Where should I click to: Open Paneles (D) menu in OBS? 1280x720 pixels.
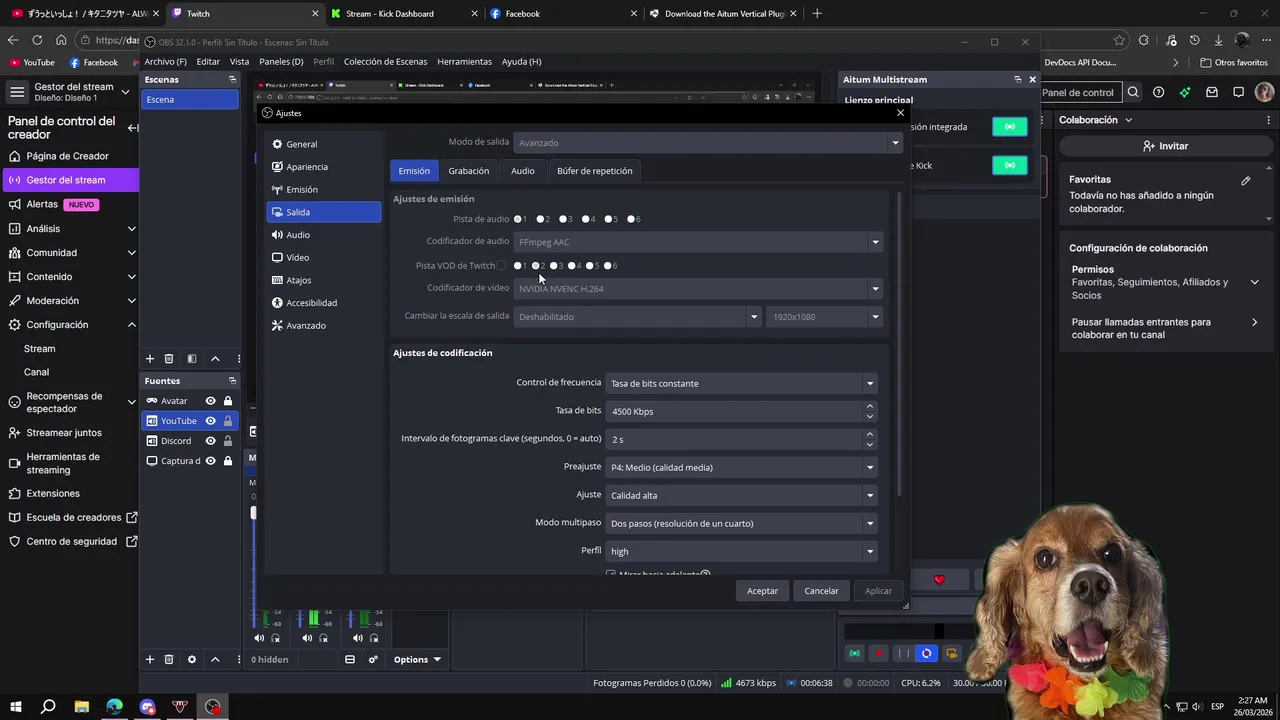pos(281,62)
